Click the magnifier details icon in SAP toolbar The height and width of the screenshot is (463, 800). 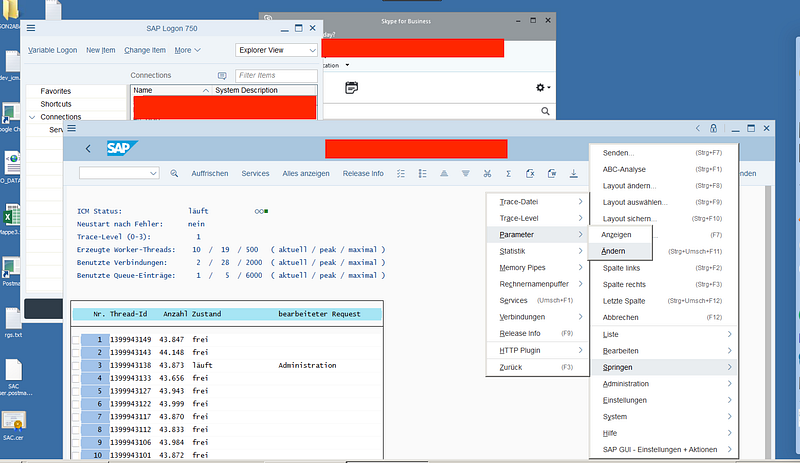(174, 174)
